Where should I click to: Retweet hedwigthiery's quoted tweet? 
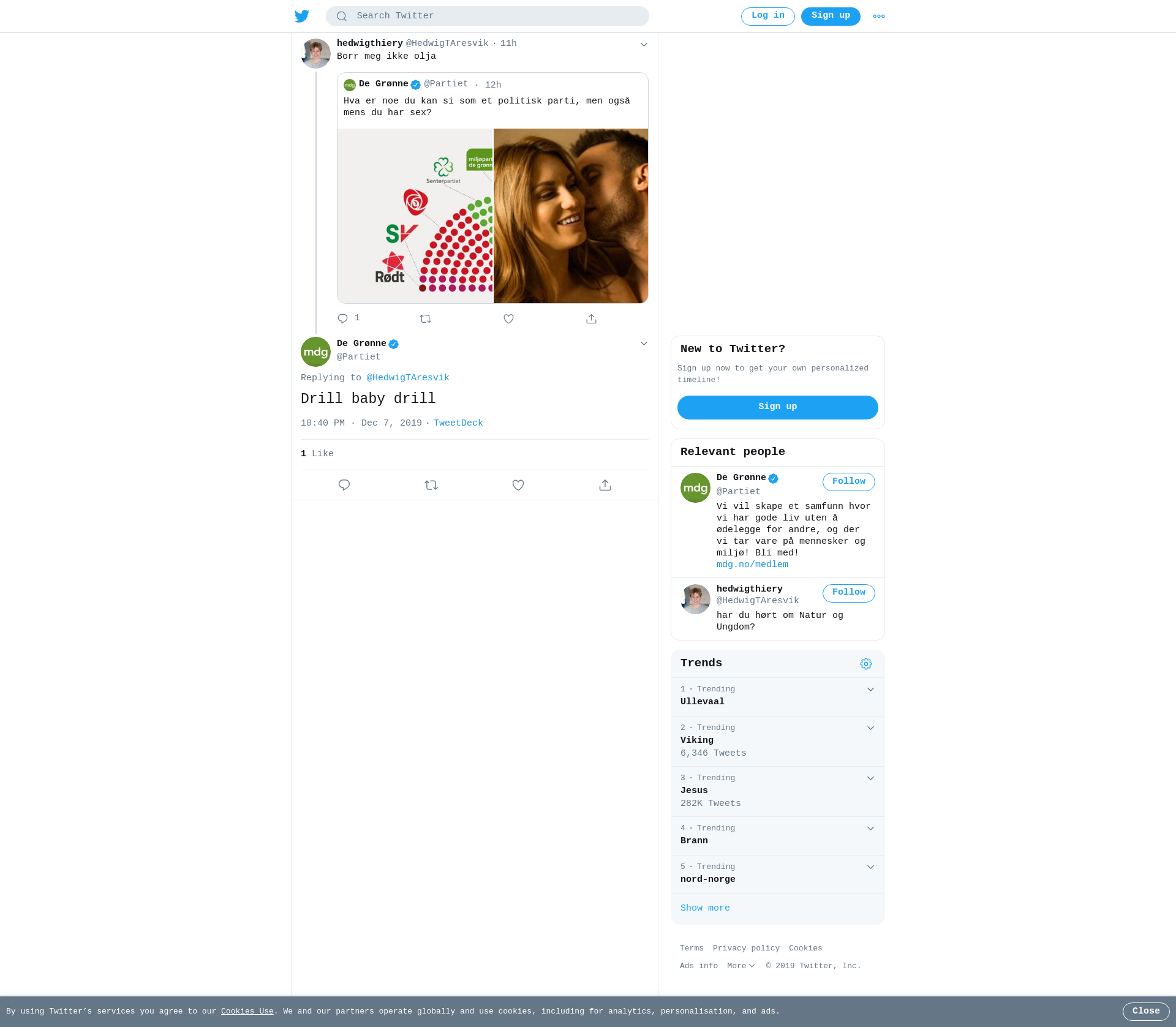coord(426,318)
